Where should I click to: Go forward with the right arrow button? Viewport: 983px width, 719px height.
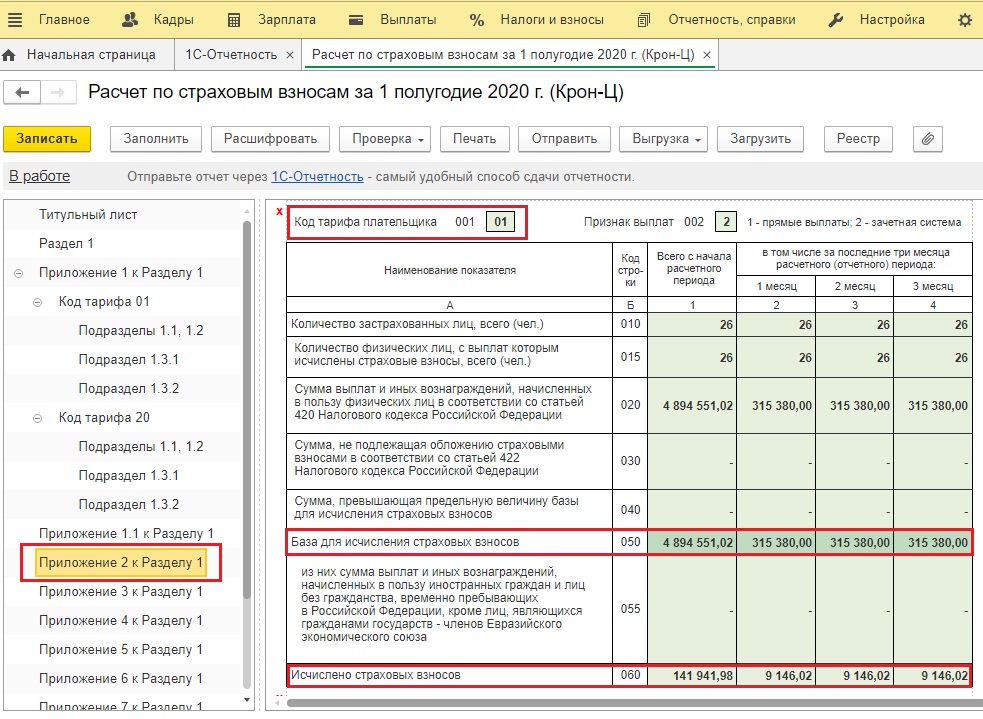coord(58,93)
